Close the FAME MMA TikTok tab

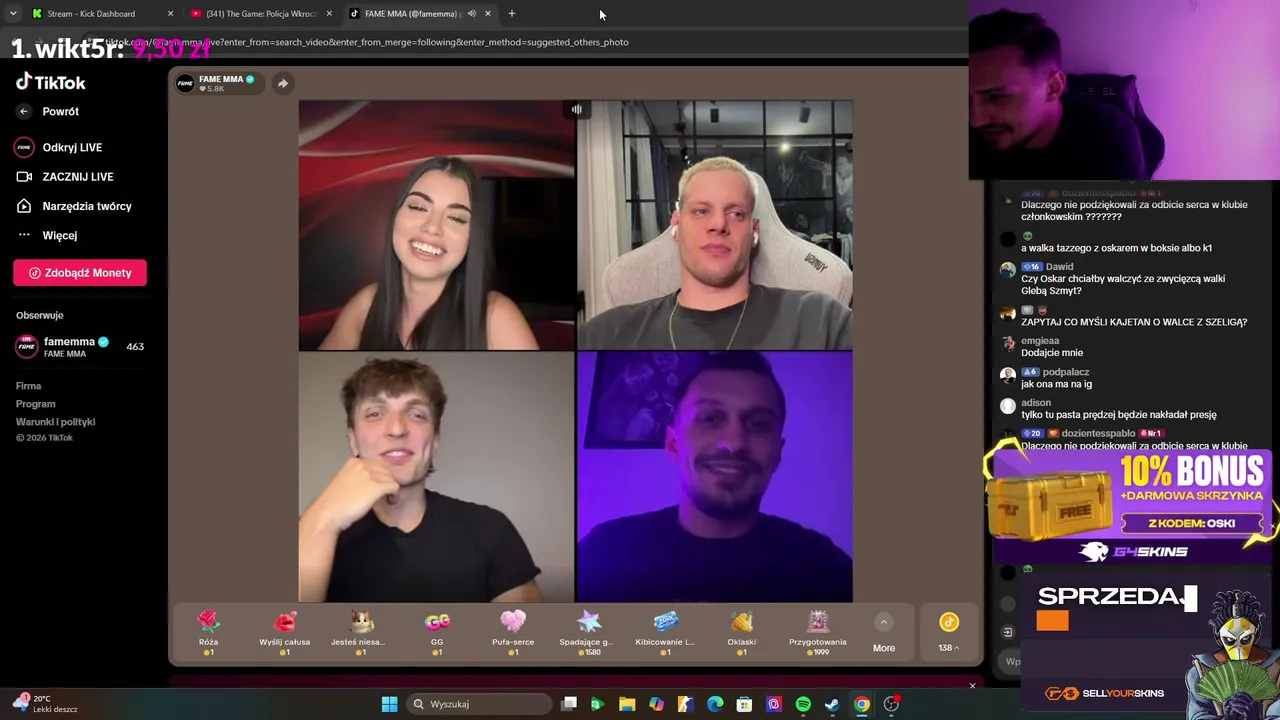tap(488, 14)
